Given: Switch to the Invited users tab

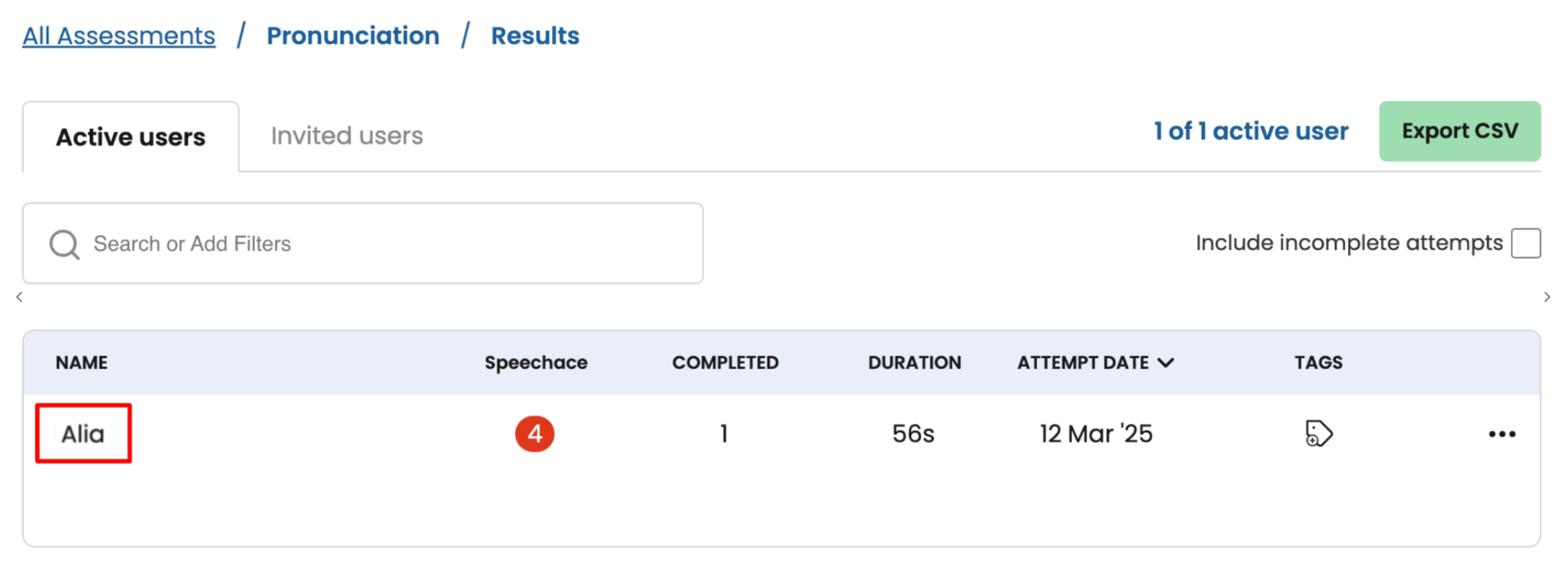Looking at the screenshot, I should click(347, 136).
